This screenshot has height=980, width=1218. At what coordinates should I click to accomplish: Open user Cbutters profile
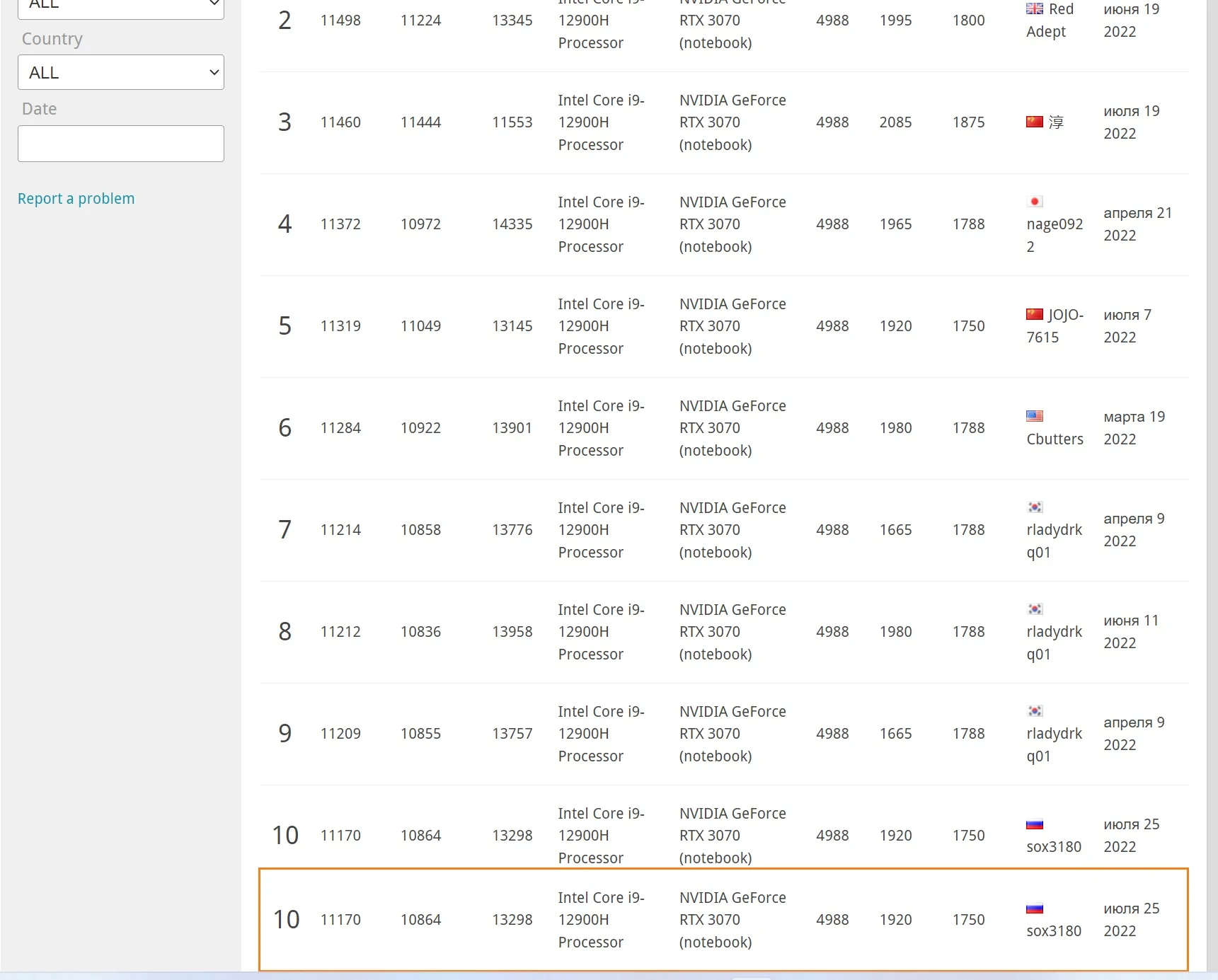click(x=1055, y=439)
